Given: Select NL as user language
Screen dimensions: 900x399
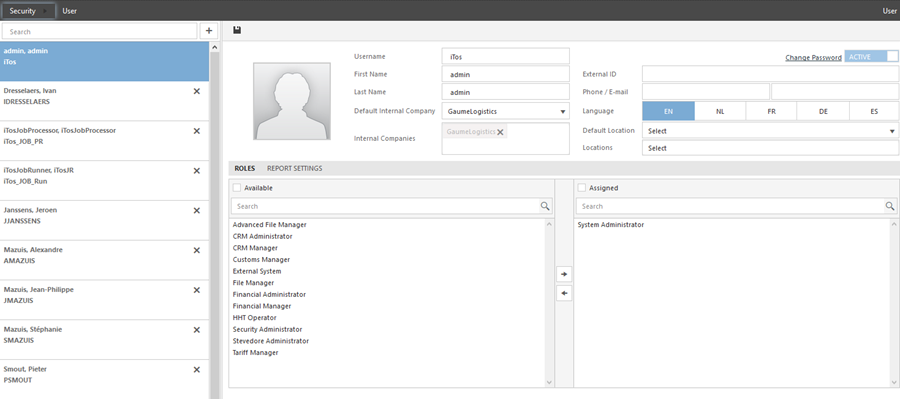Looking at the screenshot, I should 720,111.
